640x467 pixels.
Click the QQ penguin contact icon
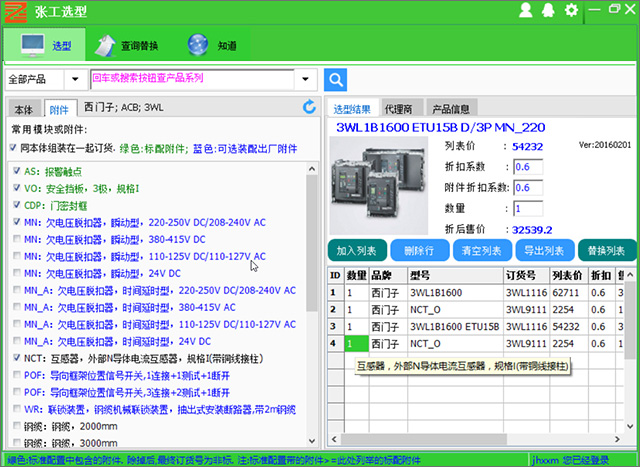[549, 10]
